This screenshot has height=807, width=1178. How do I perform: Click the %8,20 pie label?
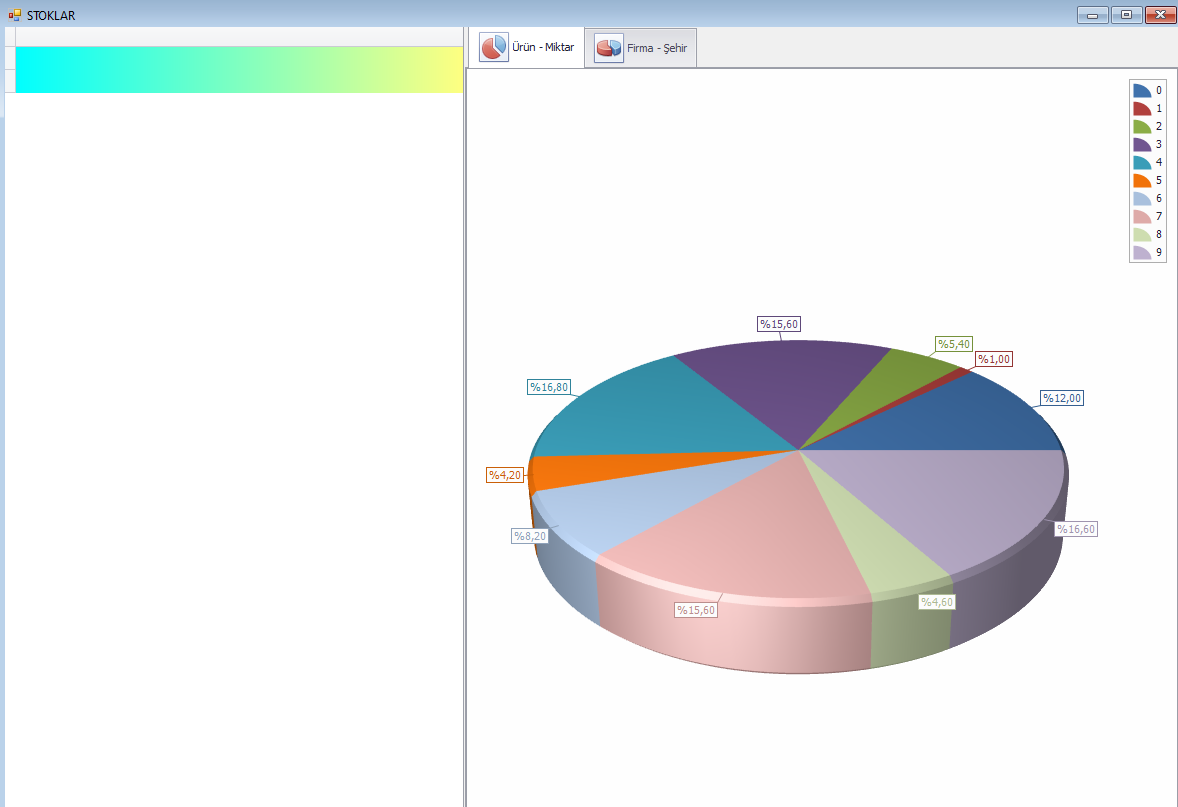pyautogui.click(x=530, y=536)
